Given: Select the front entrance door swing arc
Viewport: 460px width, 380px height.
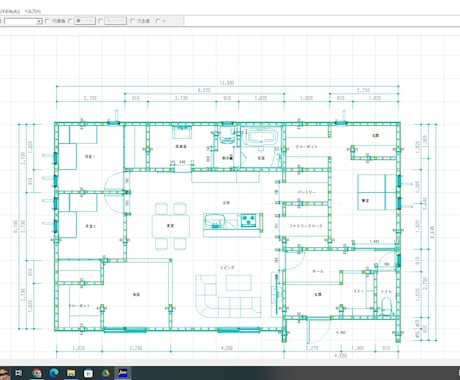Looking at the screenshot, I should point(319,332).
